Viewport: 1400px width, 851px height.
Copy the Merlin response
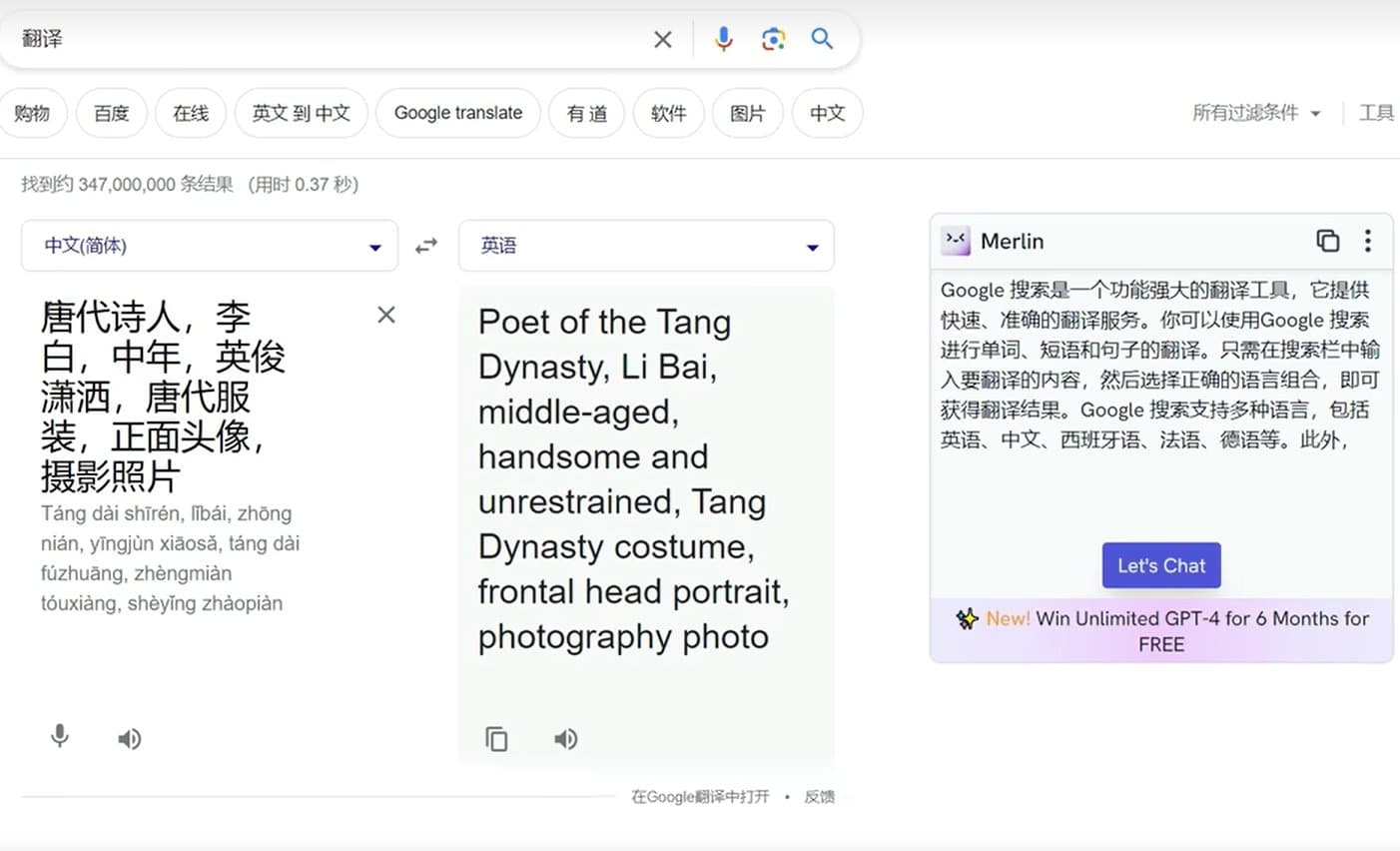tap(1328, 241)
